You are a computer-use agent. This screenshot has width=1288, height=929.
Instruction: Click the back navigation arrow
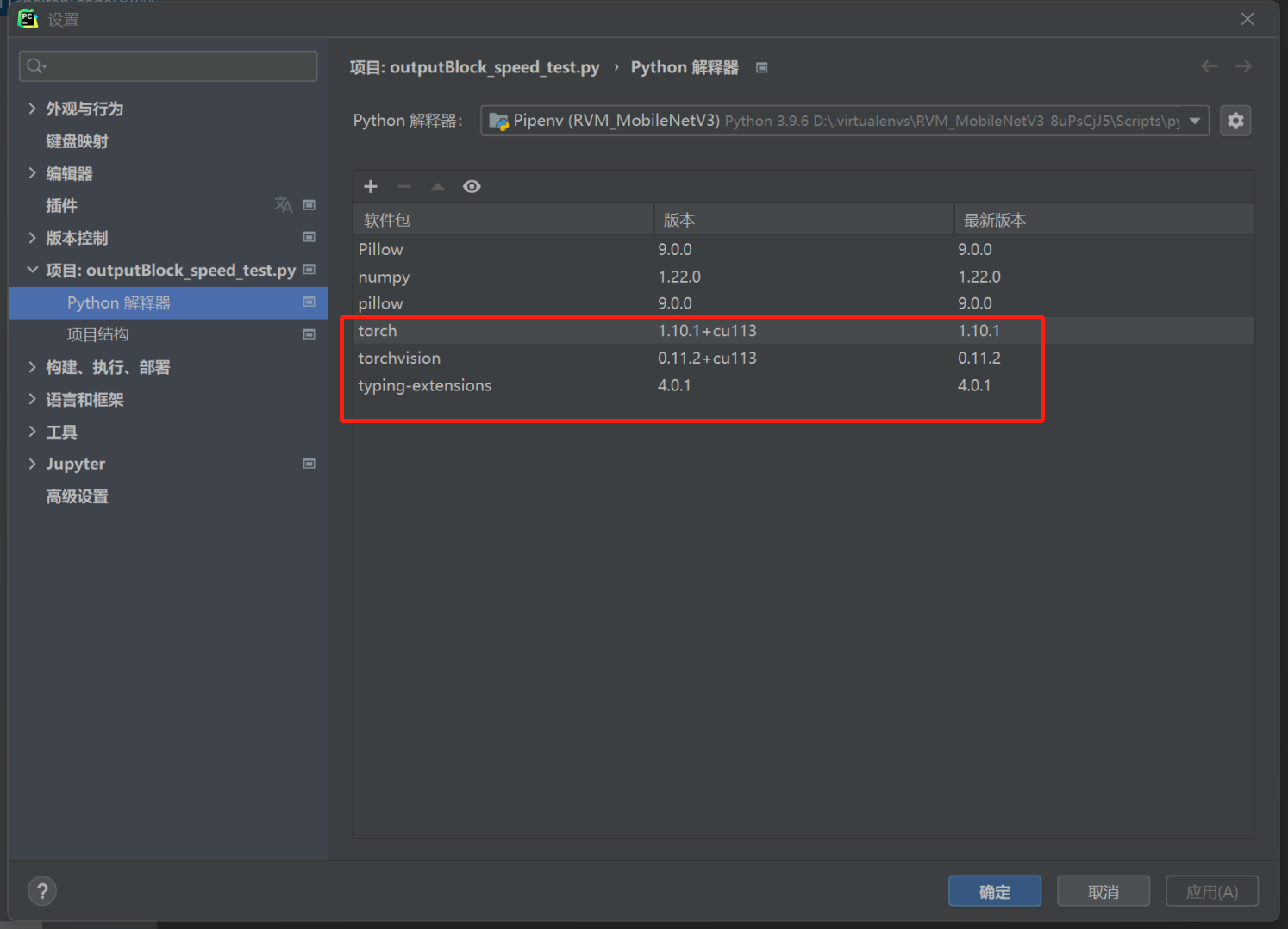[x=1210, y=66]
